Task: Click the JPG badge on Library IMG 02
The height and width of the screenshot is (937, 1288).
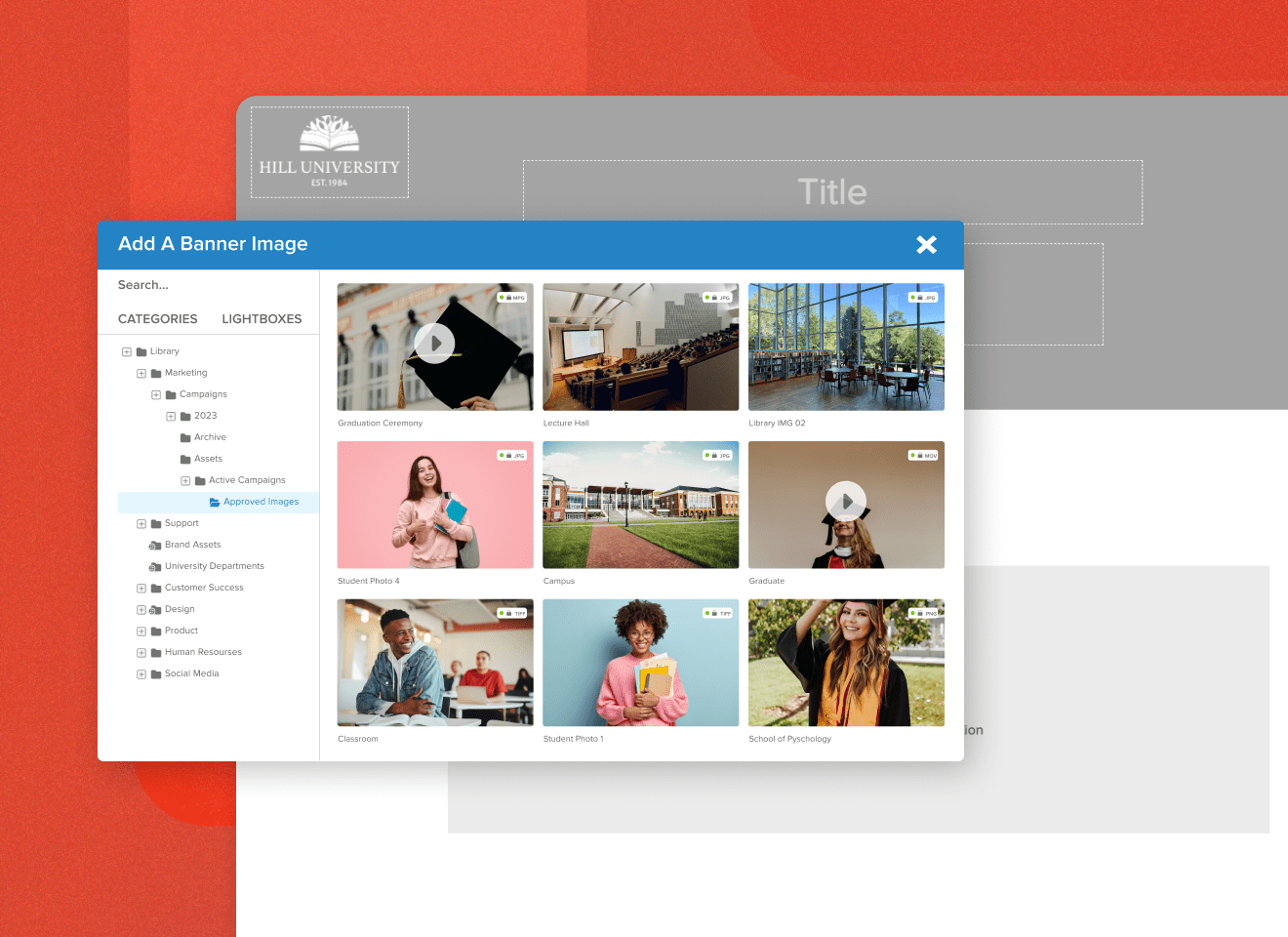Action: [923, 298]
